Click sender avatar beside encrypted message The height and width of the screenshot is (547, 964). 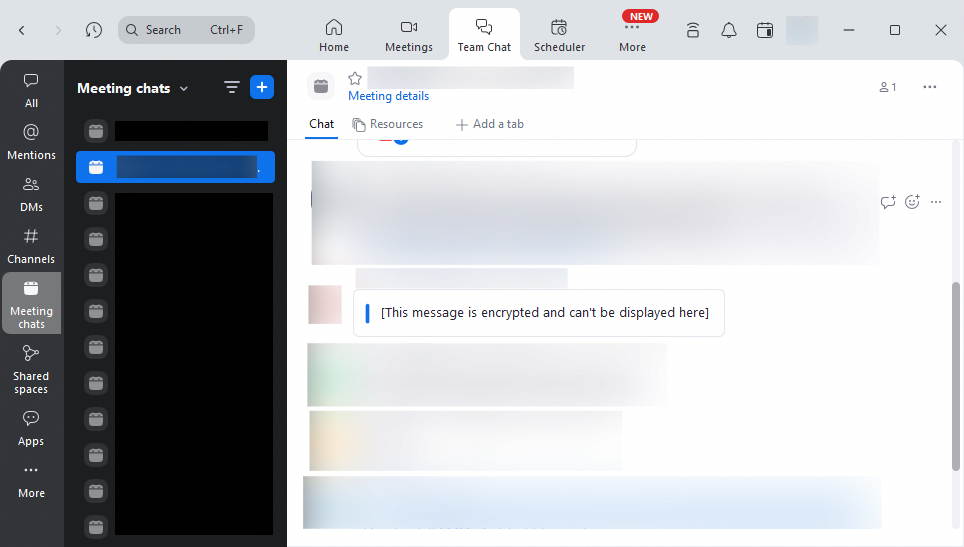(325, 304)
